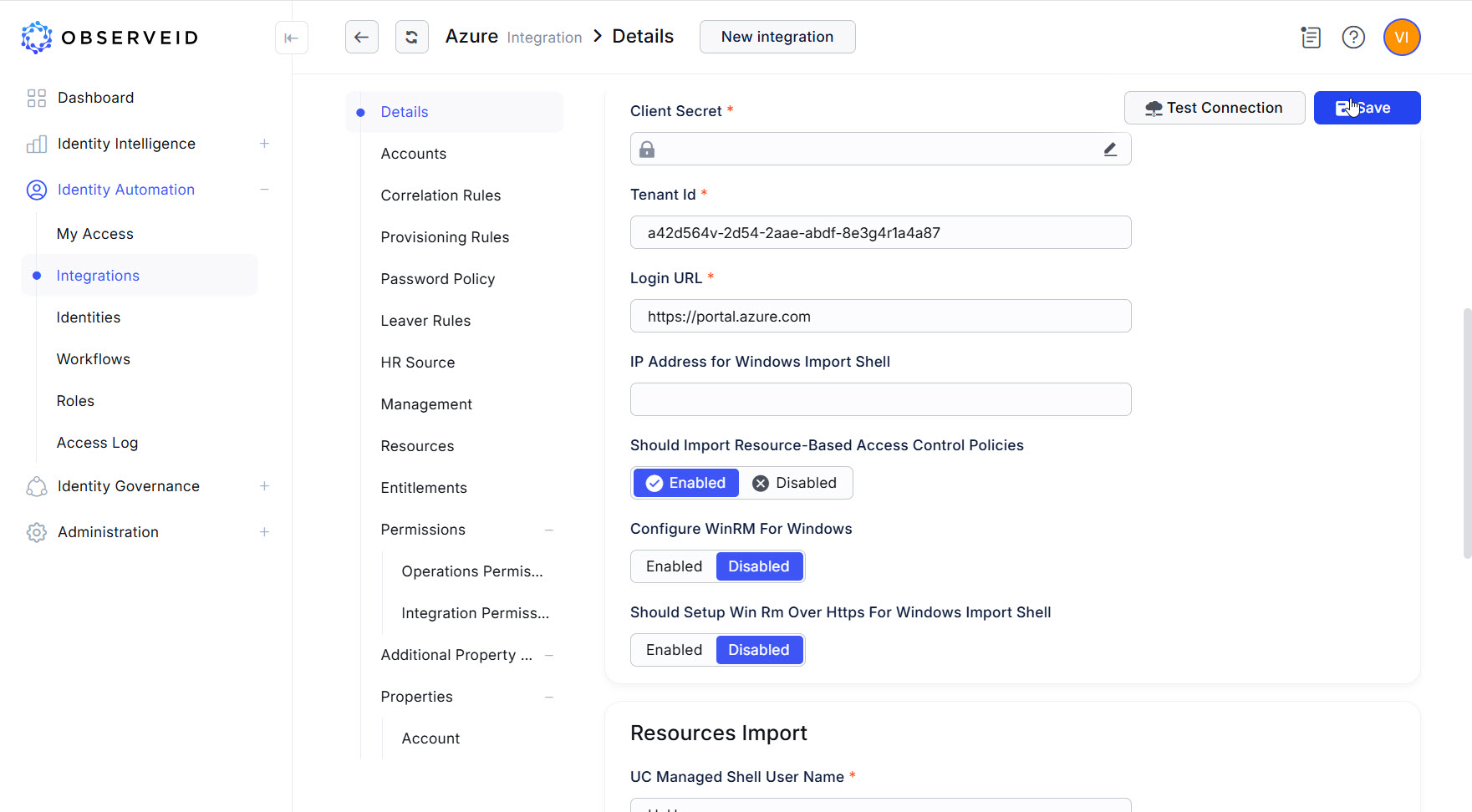This screenshot has width=1472, height=812.
Task: Click the New integration button
Action: tap(777, 37)
